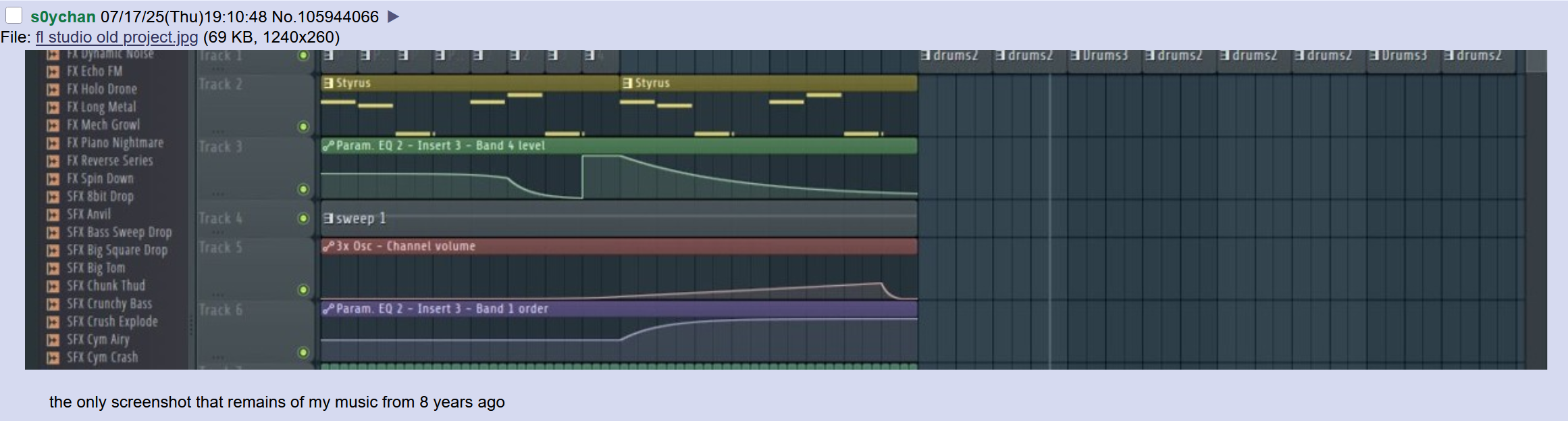
Task: Click the poster name s0ychan
Action: click(x=63, y=17)
